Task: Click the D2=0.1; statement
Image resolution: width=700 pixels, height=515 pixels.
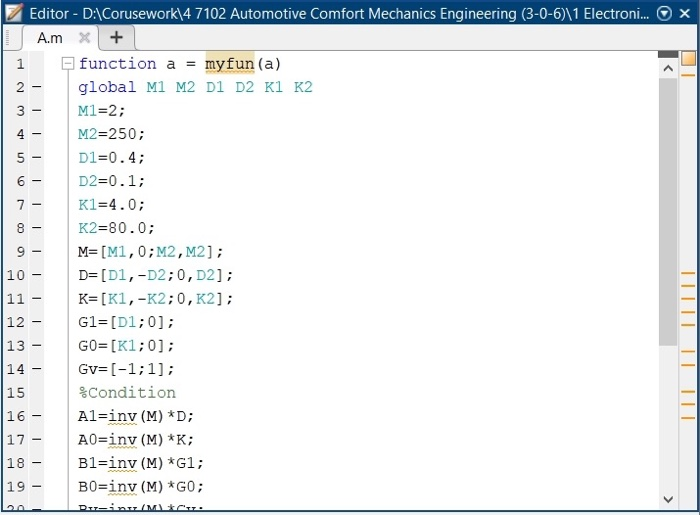Action: [x=112, y=181]
